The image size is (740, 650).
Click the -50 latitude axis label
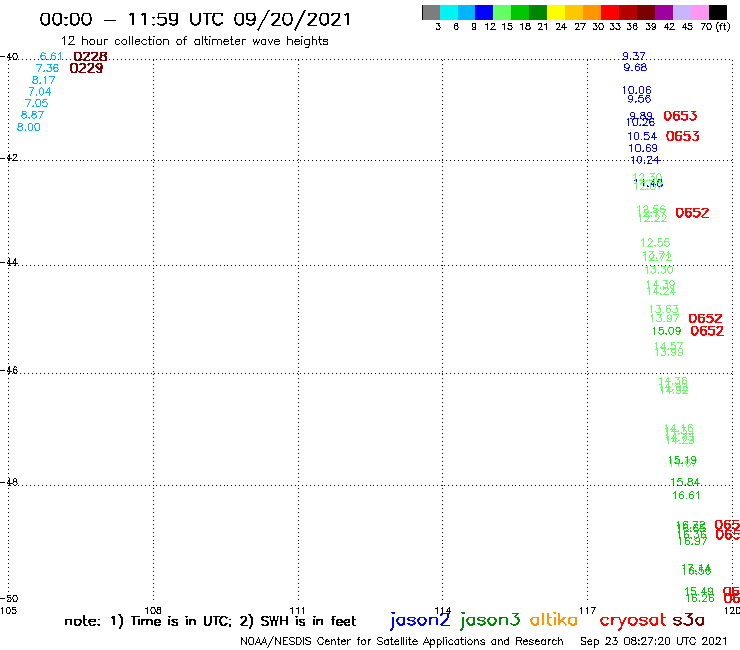click(x=9, y=599)
